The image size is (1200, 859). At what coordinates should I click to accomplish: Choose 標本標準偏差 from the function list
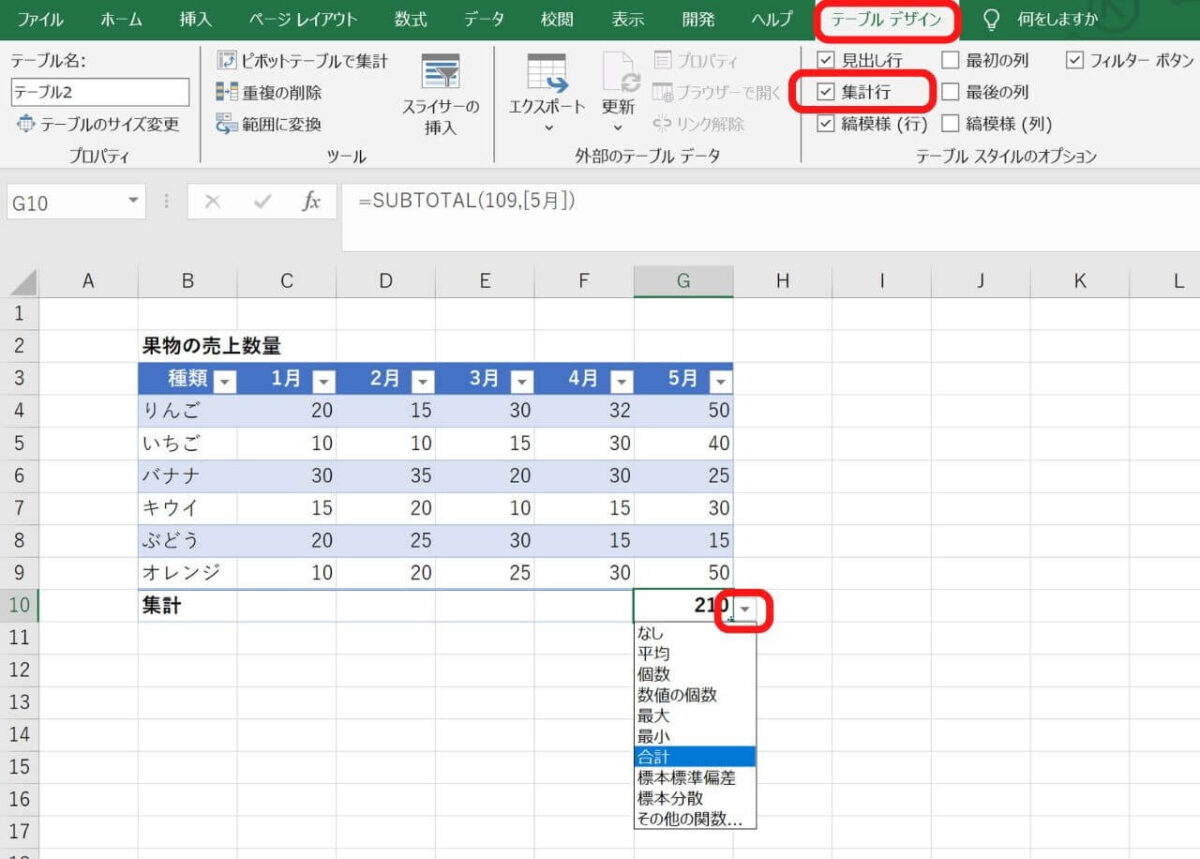[695, 777]
